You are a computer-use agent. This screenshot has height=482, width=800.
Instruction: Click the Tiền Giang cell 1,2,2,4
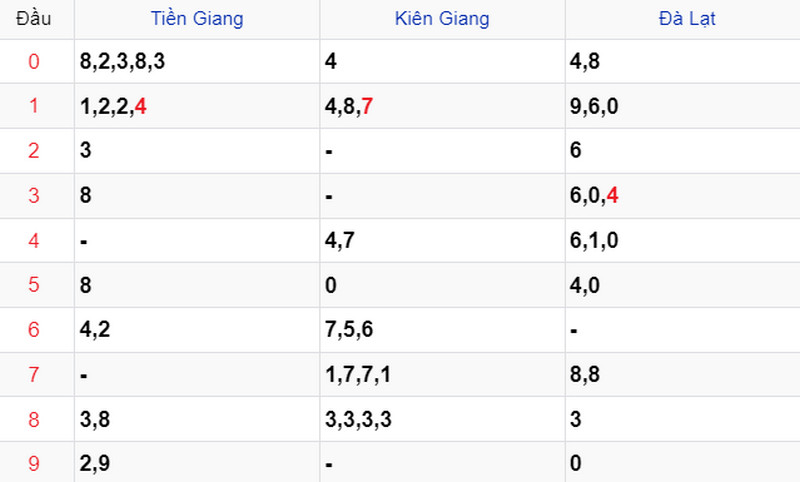197,106
